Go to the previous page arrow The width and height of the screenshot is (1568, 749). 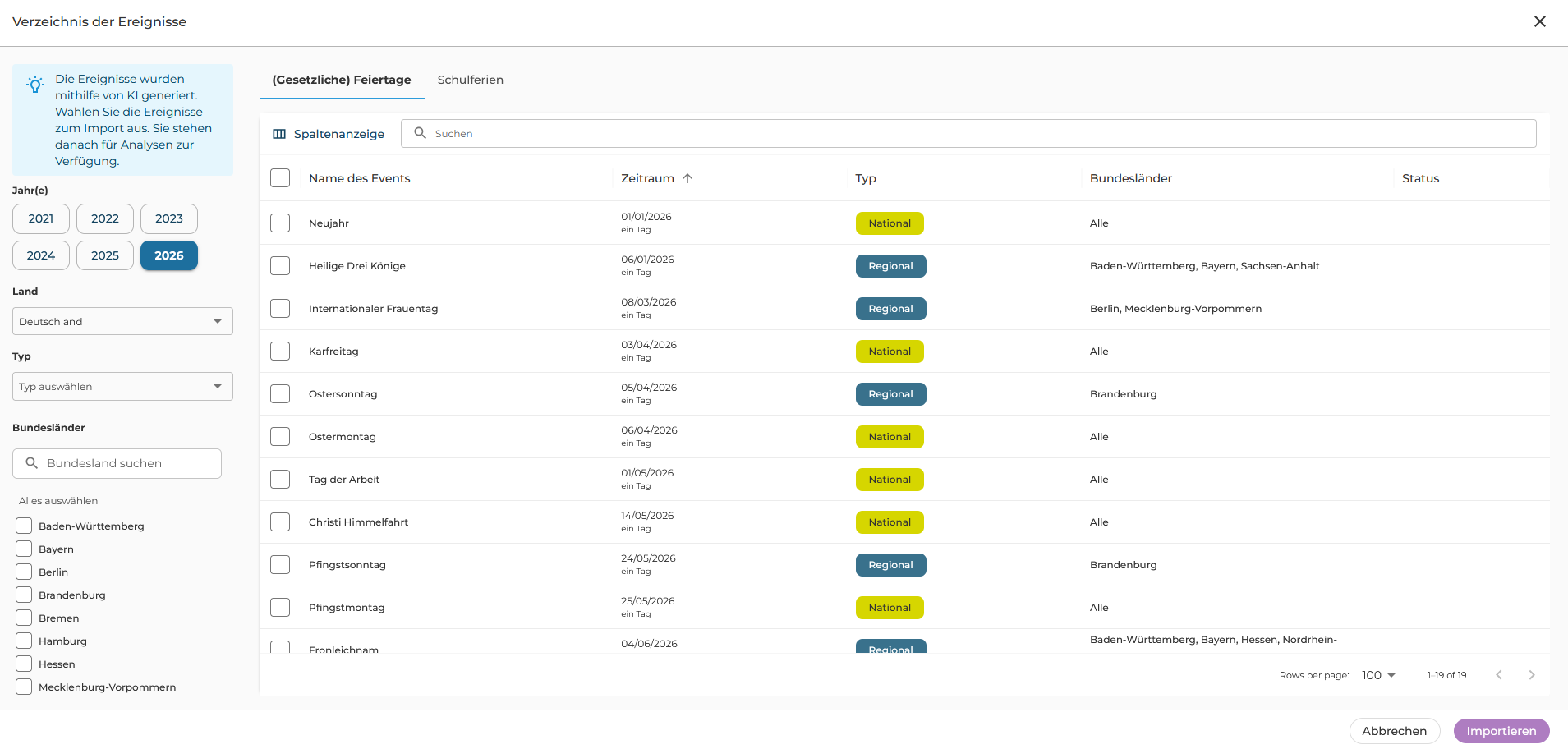(1499, 675)
